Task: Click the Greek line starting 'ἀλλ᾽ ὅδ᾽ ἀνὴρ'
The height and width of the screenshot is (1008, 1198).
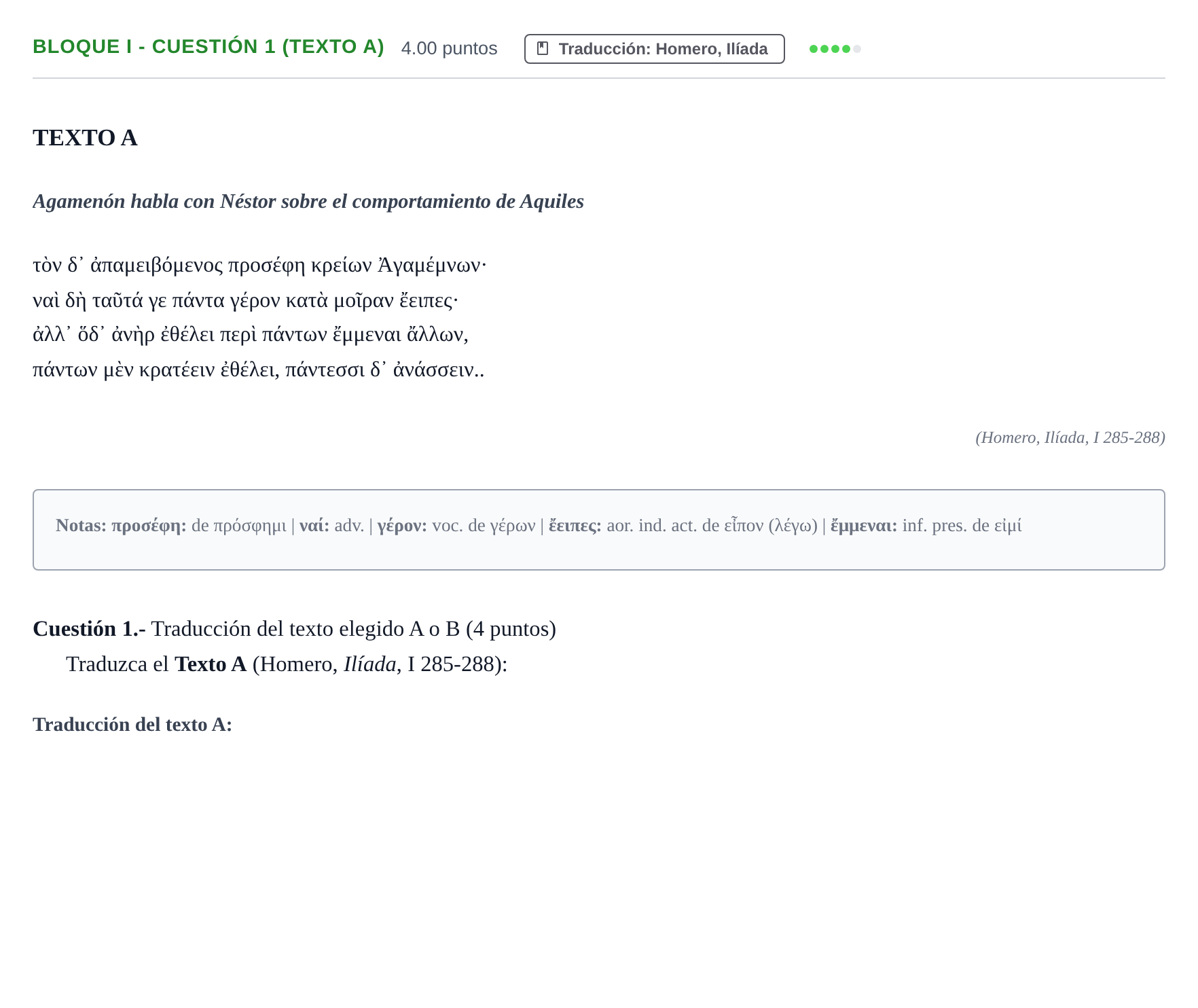Action: (x=251, y=335)
